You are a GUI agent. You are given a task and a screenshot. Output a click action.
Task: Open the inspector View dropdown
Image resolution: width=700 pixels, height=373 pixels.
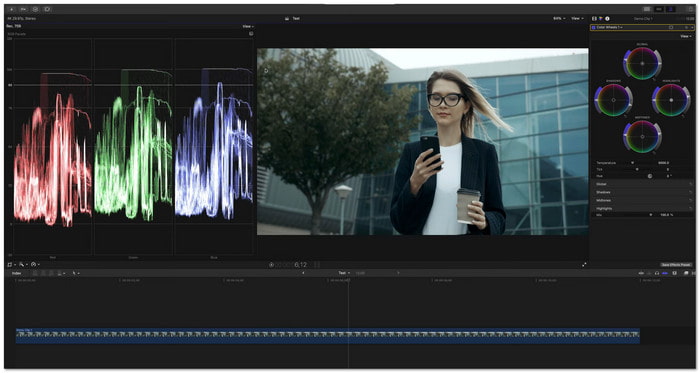click(x=685, y=36)
